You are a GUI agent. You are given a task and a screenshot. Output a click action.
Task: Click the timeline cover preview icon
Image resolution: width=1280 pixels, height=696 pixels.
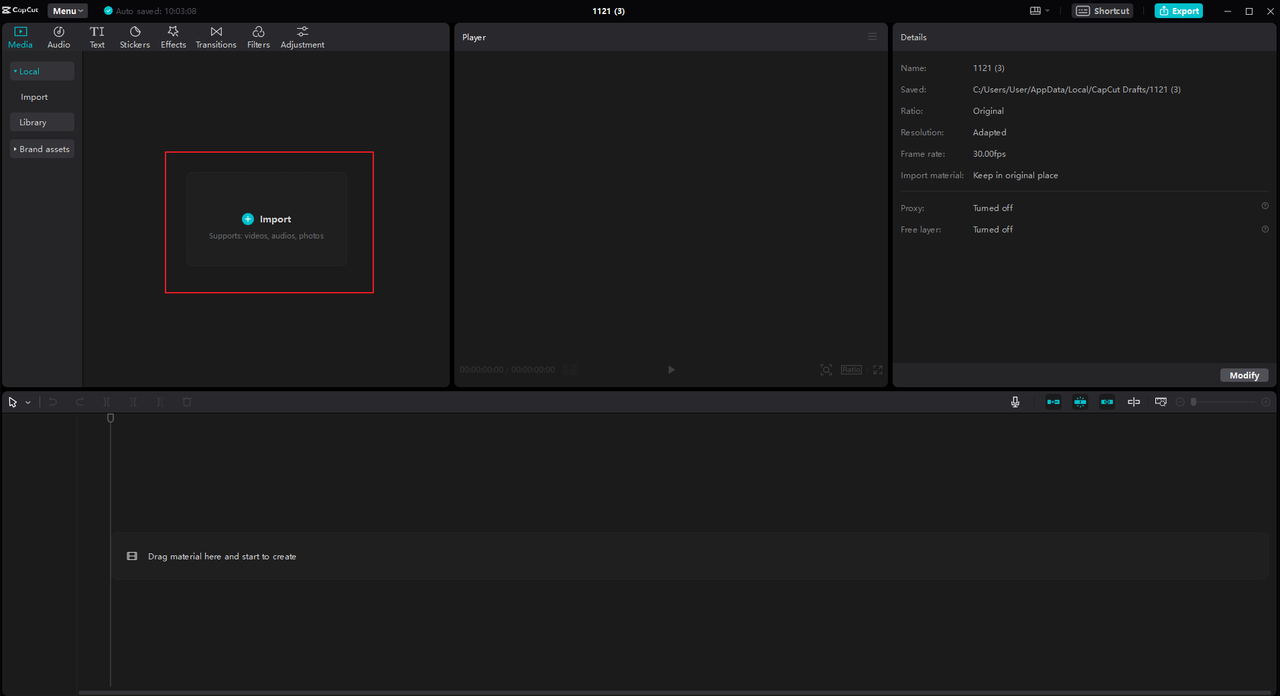click(x=1161, y=402)
